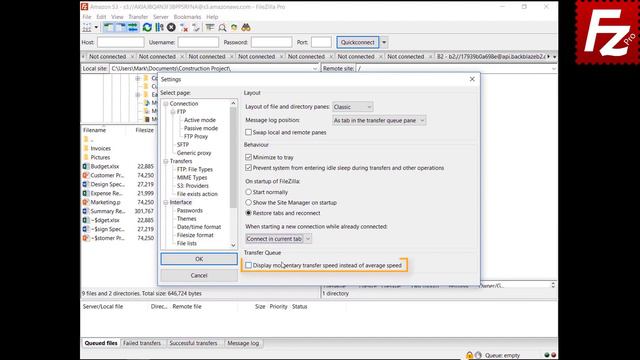The height and width of the screenshot is (360, 640).
Task: Open the Transfer menu
Action: click(x=138, y=17)
